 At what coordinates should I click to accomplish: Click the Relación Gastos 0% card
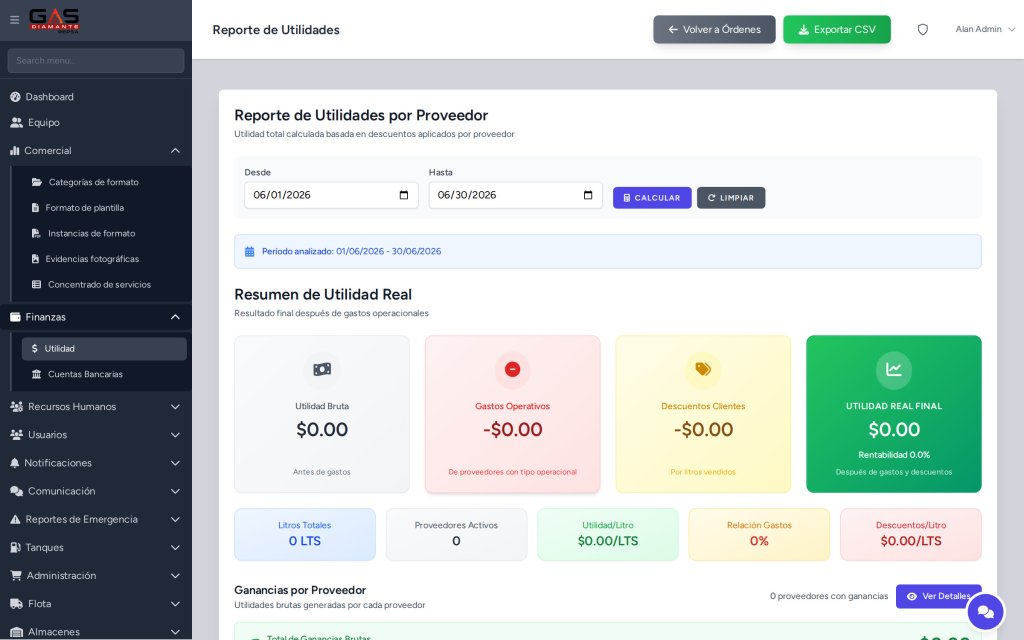[760, 534]
